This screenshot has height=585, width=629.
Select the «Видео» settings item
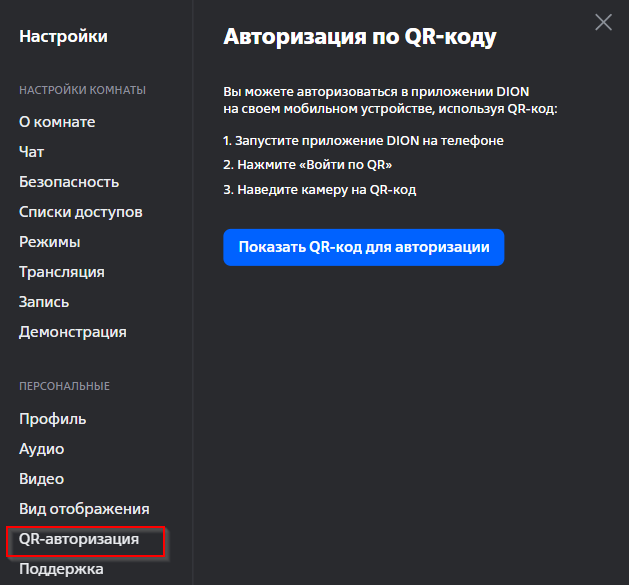(x=42, y=479)
